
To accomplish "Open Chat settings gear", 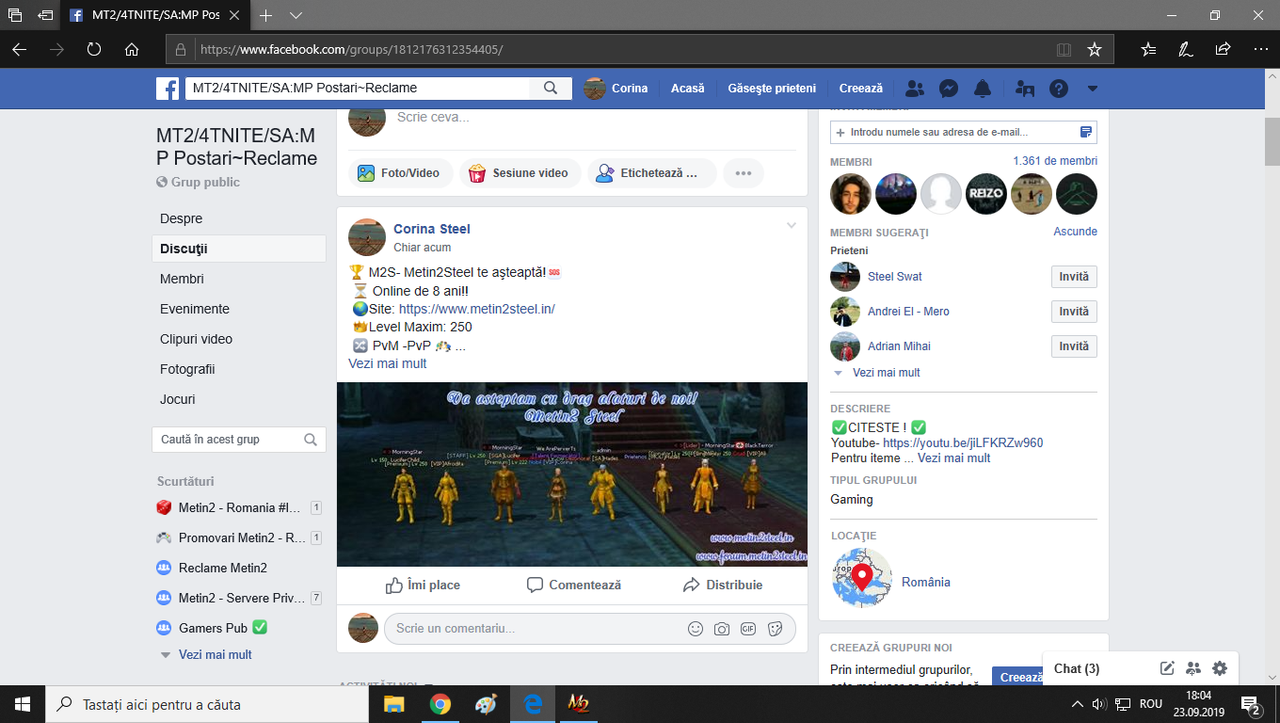I will coord(1219,668).
